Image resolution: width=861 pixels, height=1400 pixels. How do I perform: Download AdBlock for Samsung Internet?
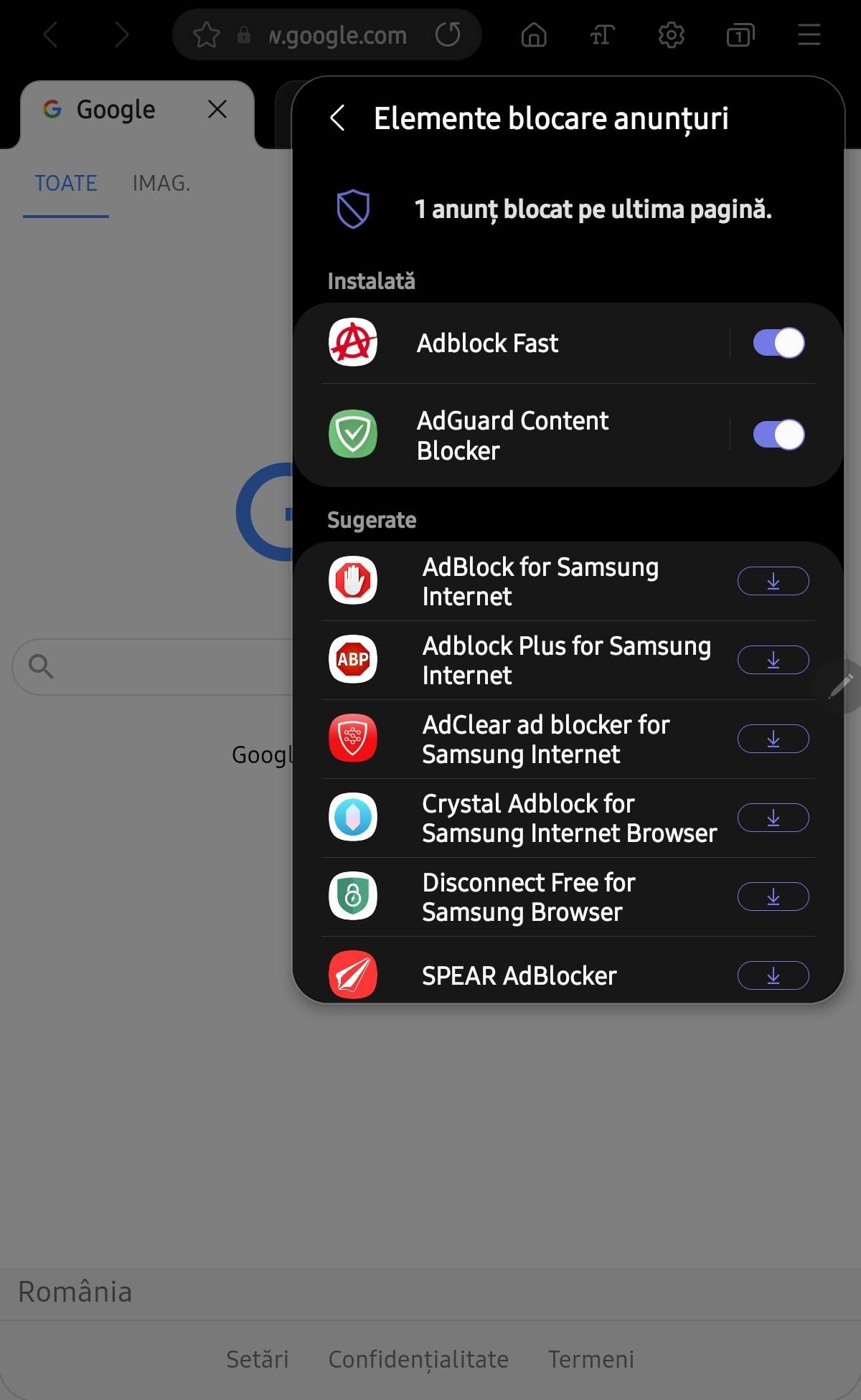(773, 581)
